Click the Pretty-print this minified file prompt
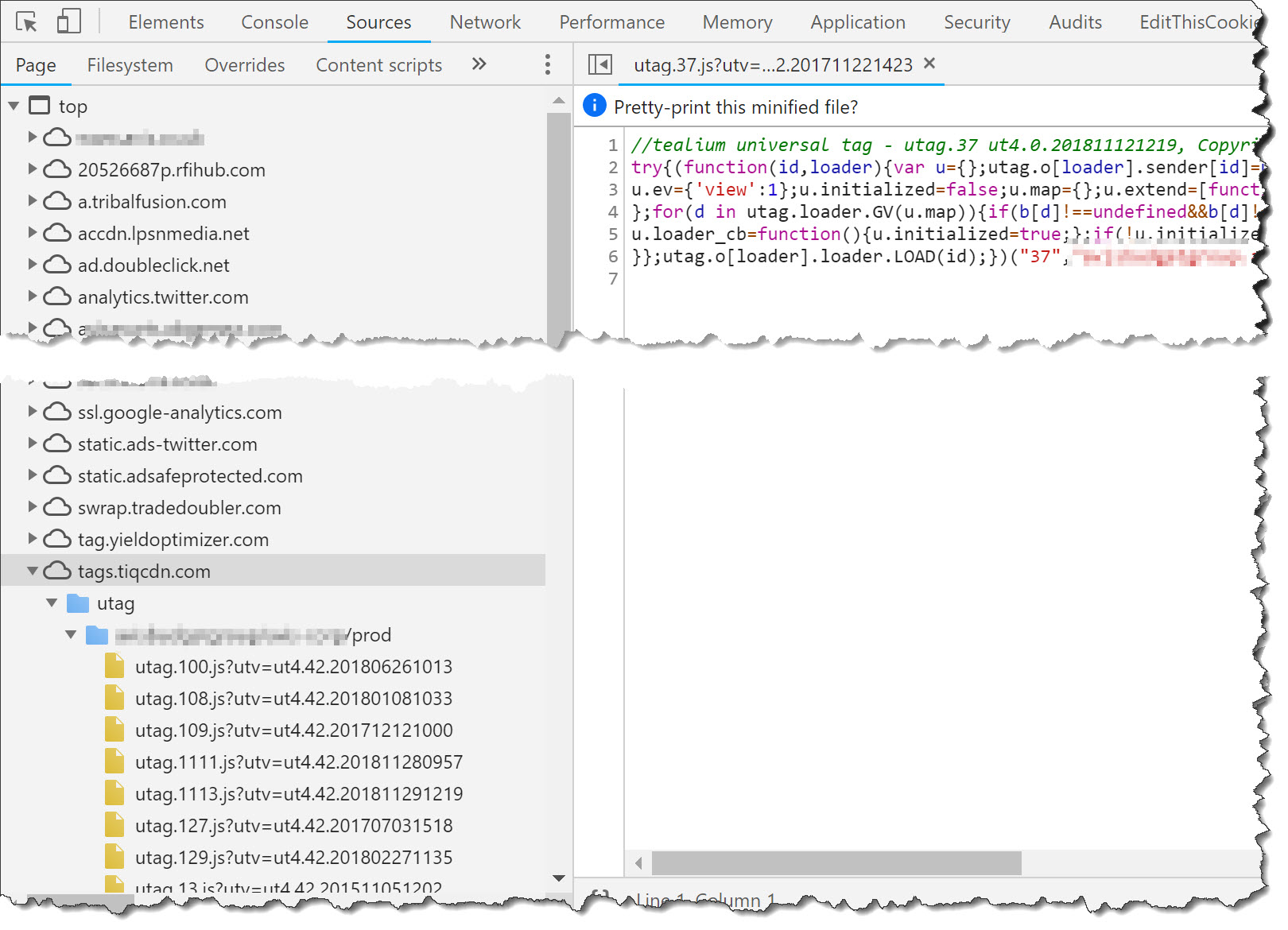Screen dimensions: 1288x930 pos(735,107)
